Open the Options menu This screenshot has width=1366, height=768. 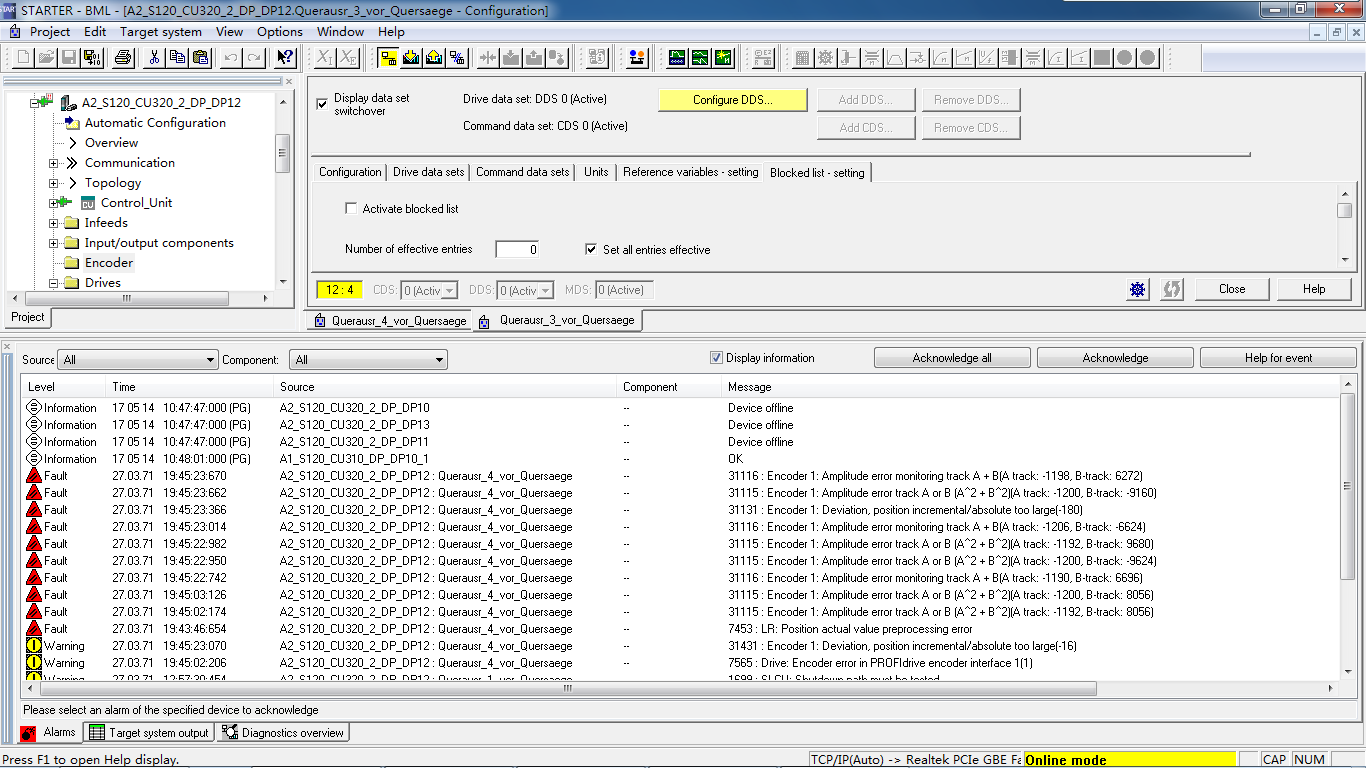click(280, 31)
